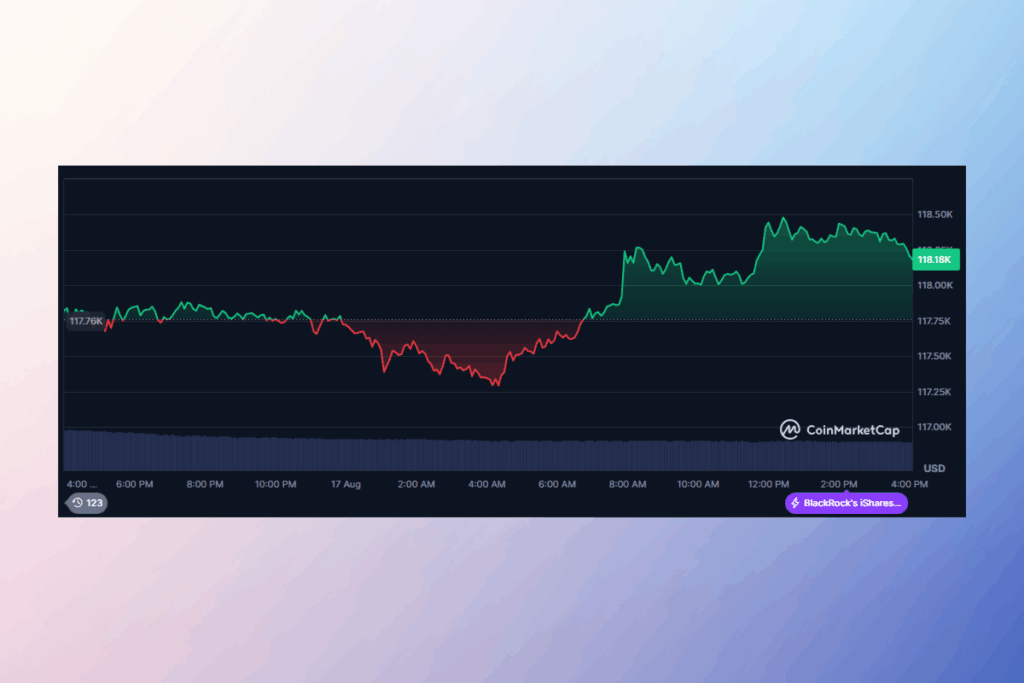Screen dimensions: 1024x683
Task: Click the 6:00 AM time axis label
Action: [557, 484]
